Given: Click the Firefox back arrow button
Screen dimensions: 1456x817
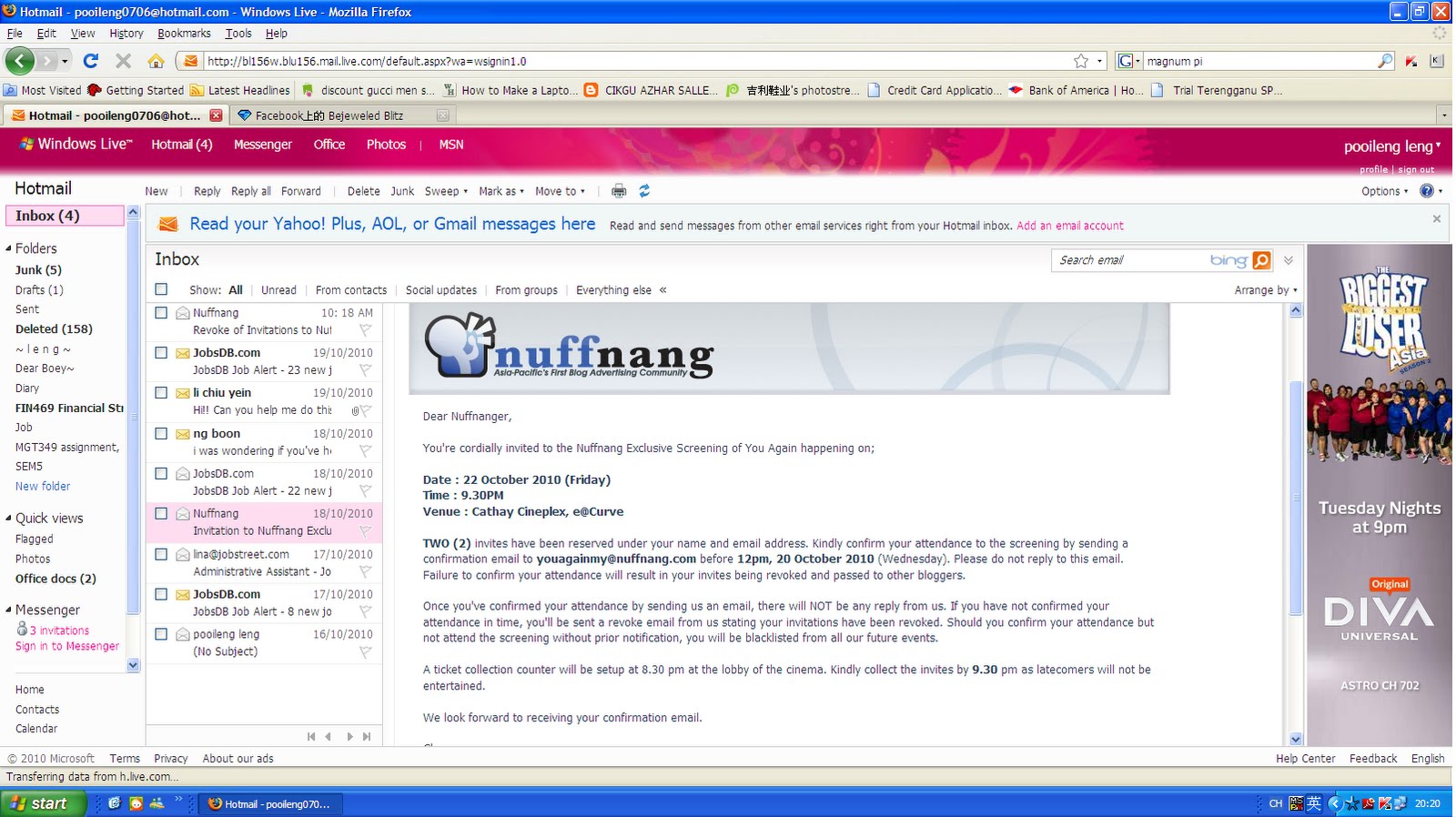Looking at the screenshot, I should pyautogui.click(x=20, y=61).
